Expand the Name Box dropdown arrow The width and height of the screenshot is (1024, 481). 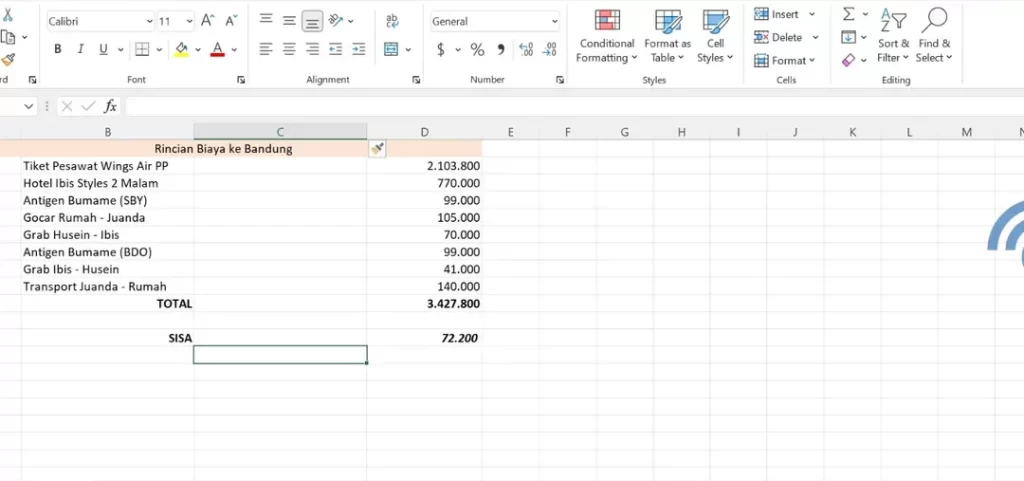(29, 106)
